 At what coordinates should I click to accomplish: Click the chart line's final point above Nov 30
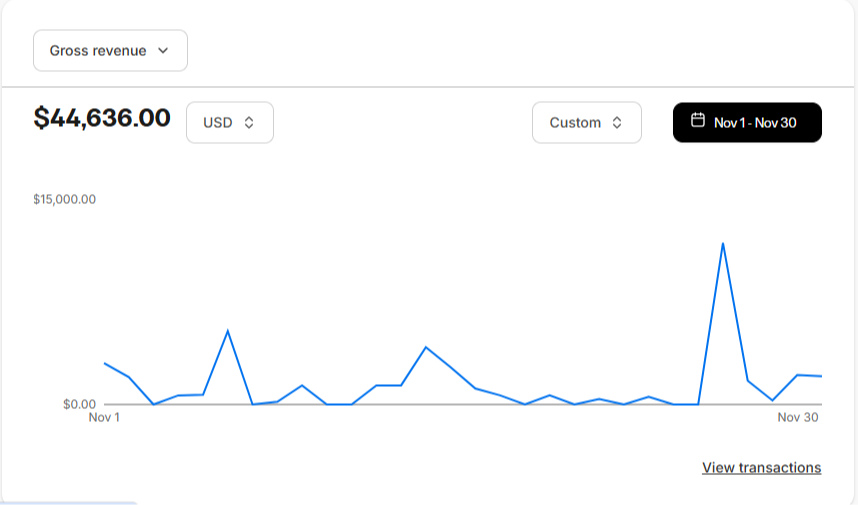coord(821,376)
